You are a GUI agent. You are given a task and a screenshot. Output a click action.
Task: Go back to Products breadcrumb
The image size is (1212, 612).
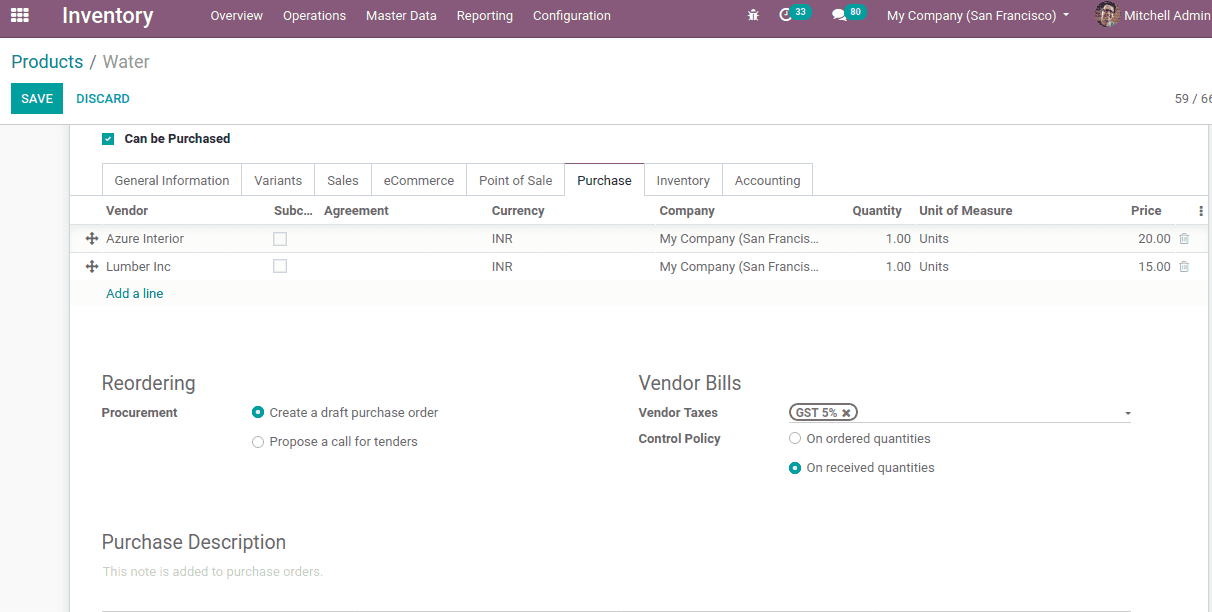click(47, 62)
